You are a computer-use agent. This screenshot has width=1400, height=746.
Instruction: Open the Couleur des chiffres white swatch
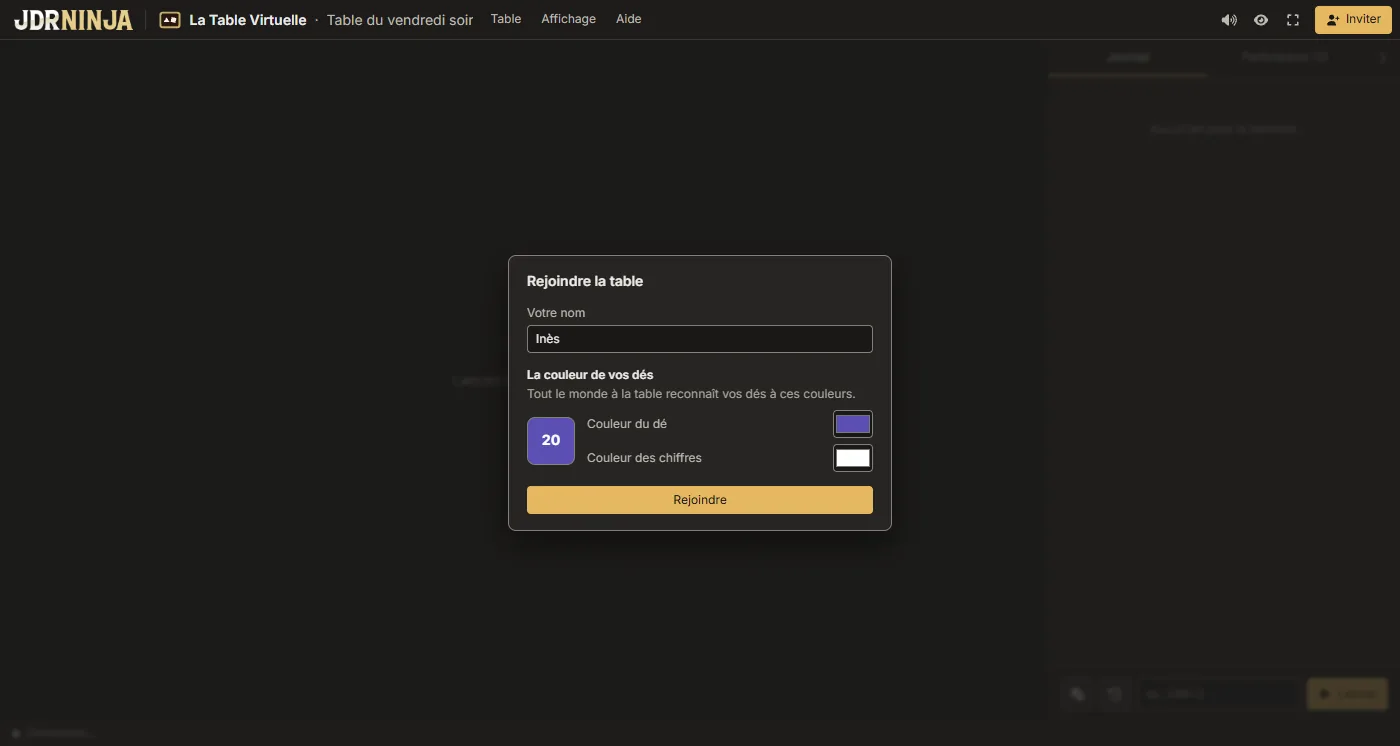(853, 458)
